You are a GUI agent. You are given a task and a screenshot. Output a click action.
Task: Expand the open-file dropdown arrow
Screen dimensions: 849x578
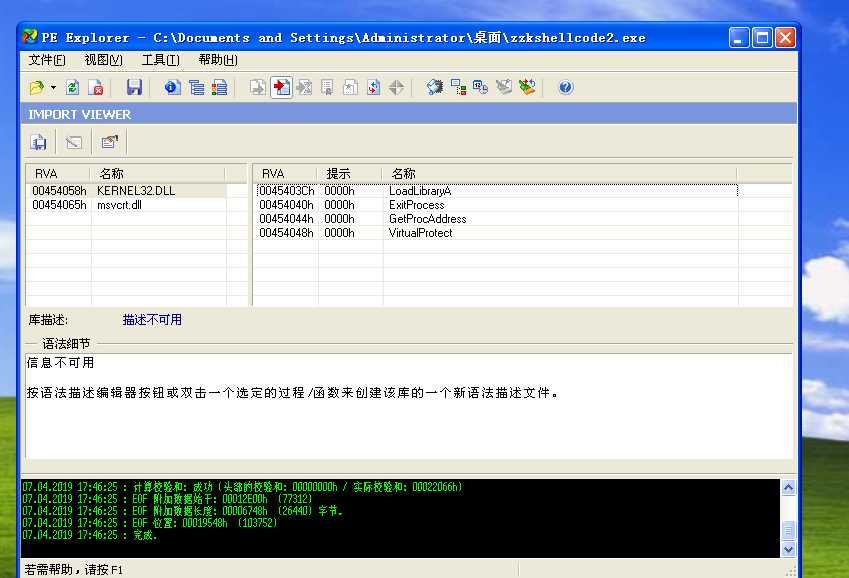coord(53,87)
